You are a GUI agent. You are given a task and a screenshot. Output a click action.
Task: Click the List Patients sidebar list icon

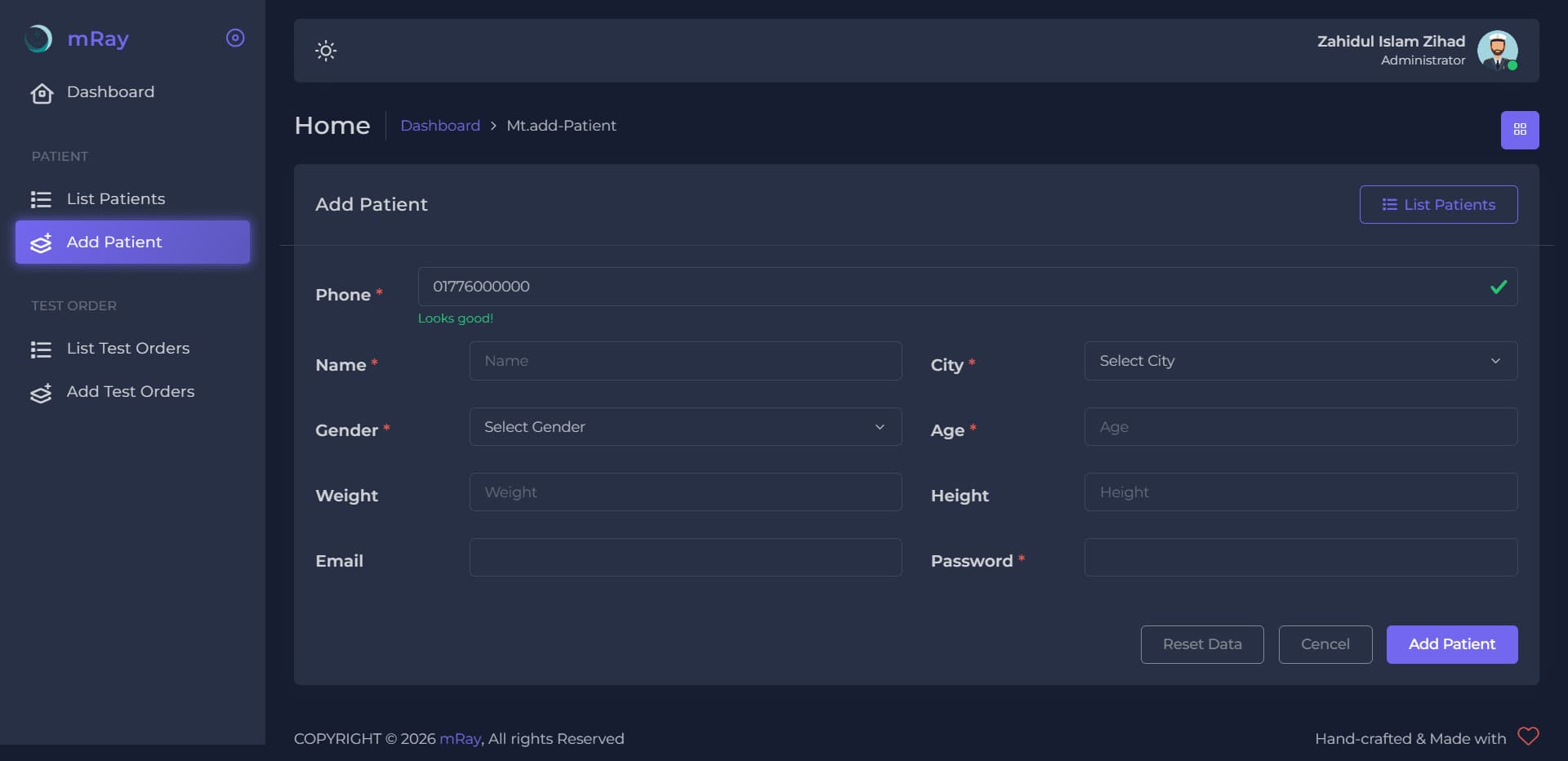pos(41,199)
